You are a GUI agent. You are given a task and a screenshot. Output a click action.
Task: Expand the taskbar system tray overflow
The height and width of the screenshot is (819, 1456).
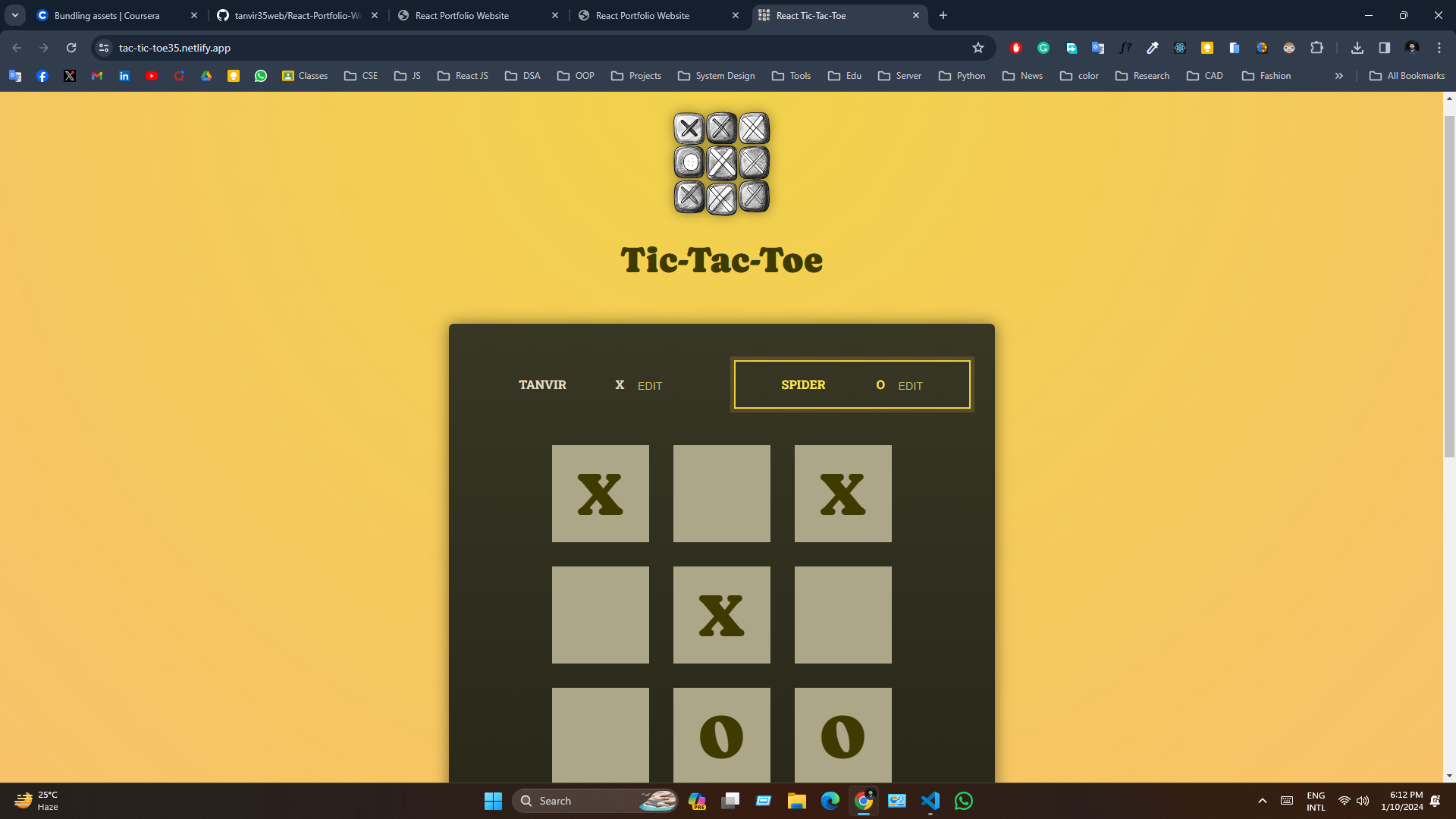(1262, 800)
